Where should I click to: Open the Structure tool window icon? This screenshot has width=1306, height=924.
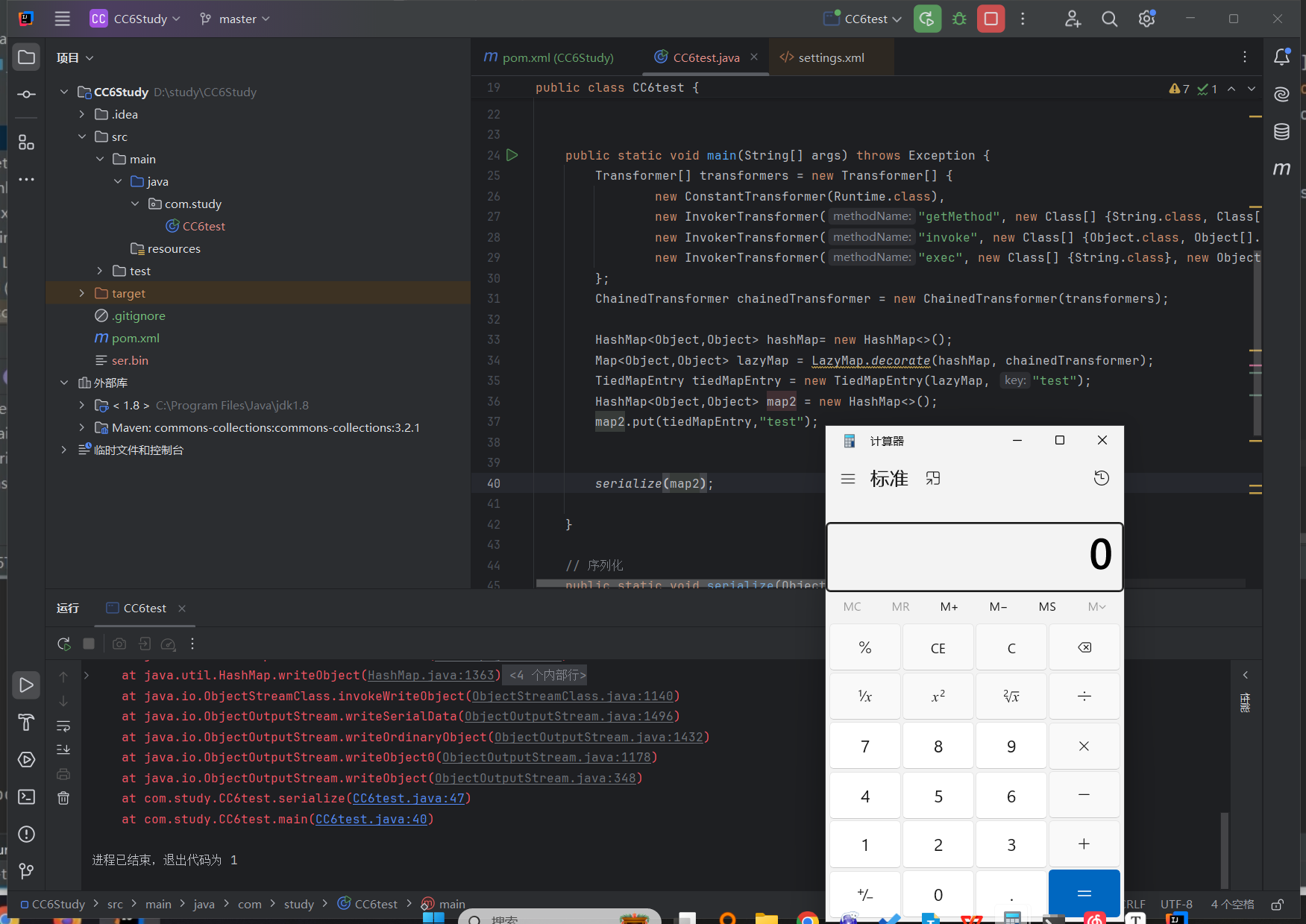point(26,142)
